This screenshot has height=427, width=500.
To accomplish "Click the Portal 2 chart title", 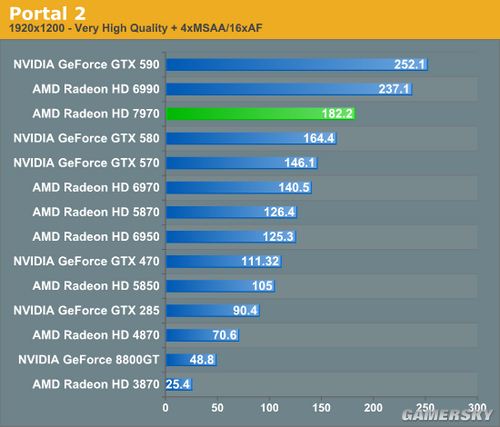I will [47, 13].
